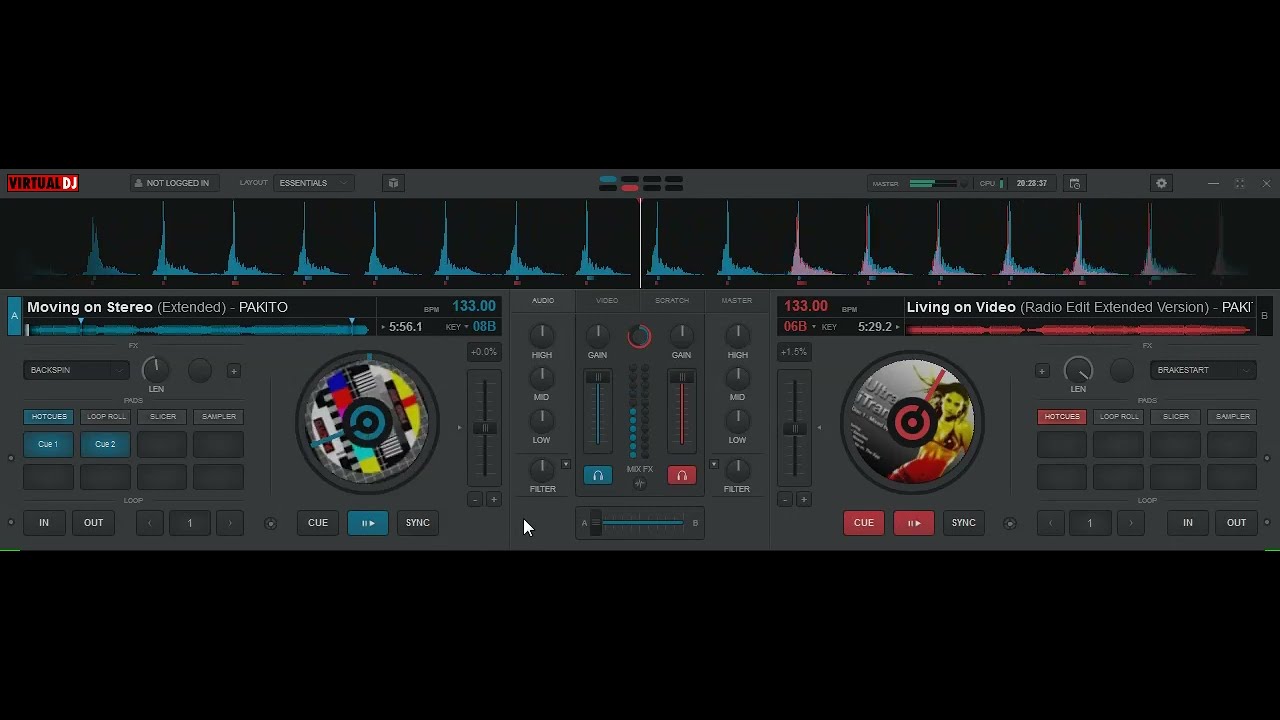Click the MIX FX waveform icon
The image size is (1280, 720).
[x=640, y=484]
